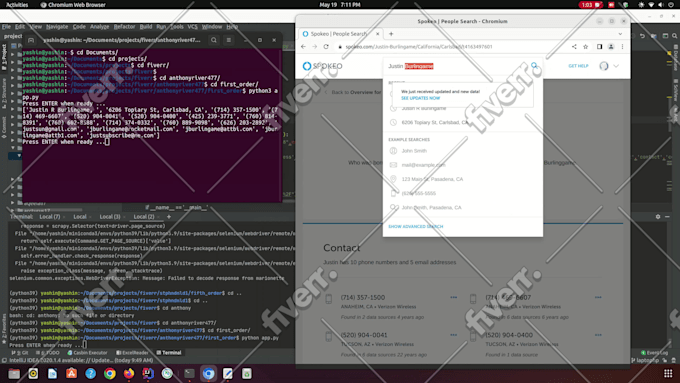The height and width of the screenshot is (383, 680).
Task: Open the Terminal tool window button
Action: point(169,353)
